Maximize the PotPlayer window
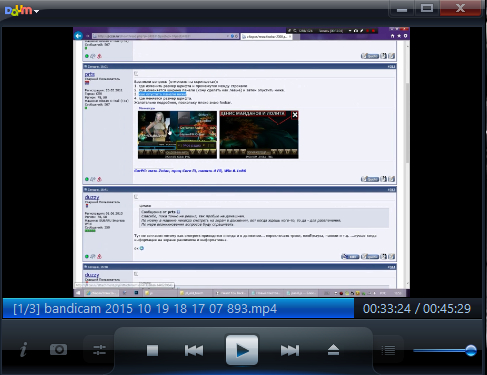The width and height of the screenshot is (487, 375). click(x=427, y=8)
